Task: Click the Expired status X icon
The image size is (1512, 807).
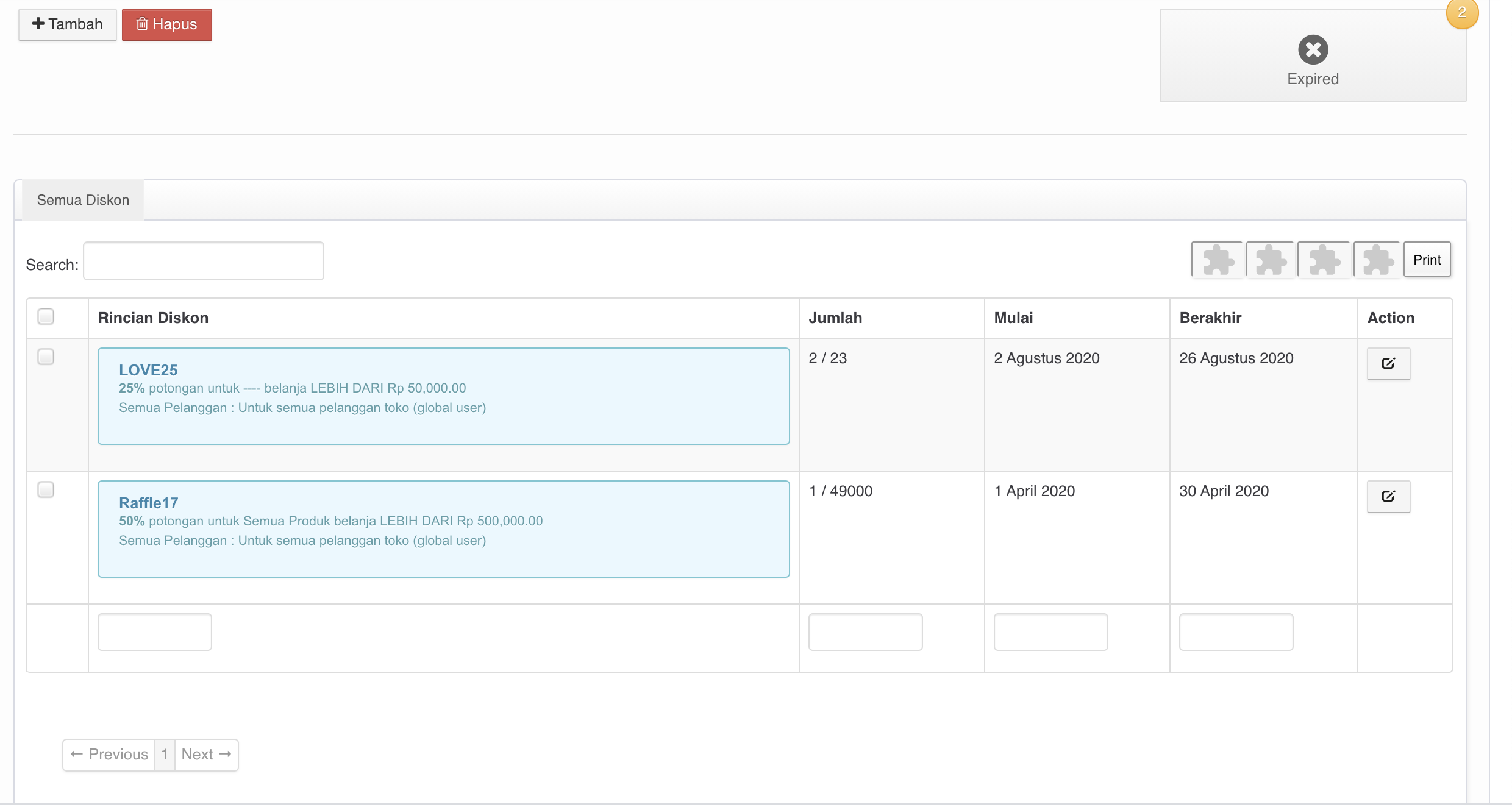Action: (1313, 50)
